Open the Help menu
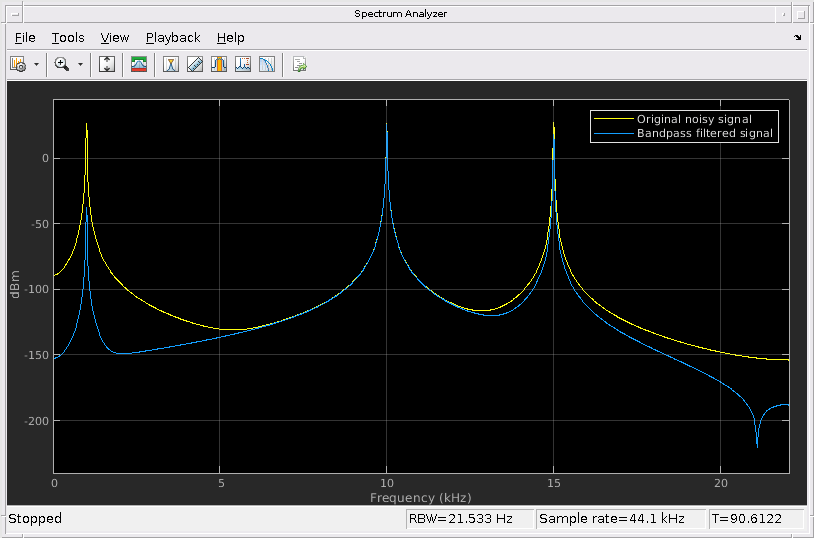 click(230, 38)
